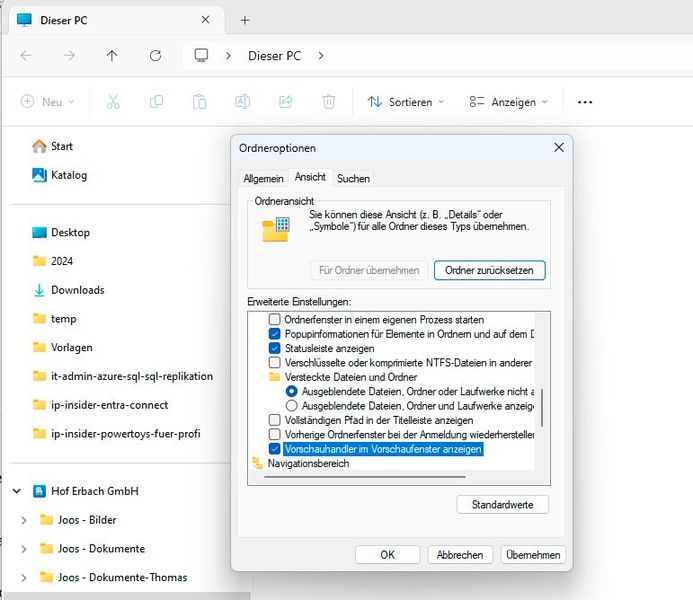The height and width of the screenshot is (600, 693).
Task: Open Vorlagen folder in sidebar
Action: (62, 347)
